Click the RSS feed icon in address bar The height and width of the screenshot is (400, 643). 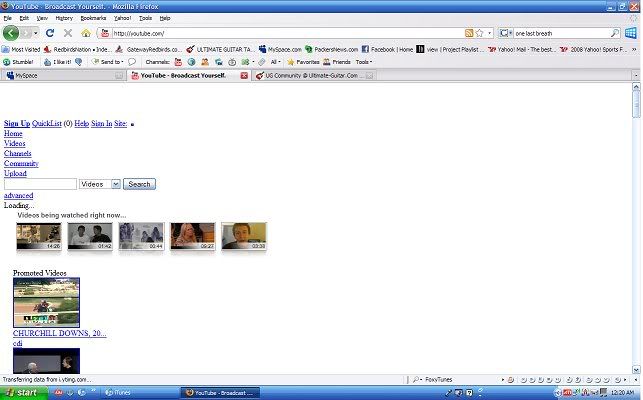point(469,33)
